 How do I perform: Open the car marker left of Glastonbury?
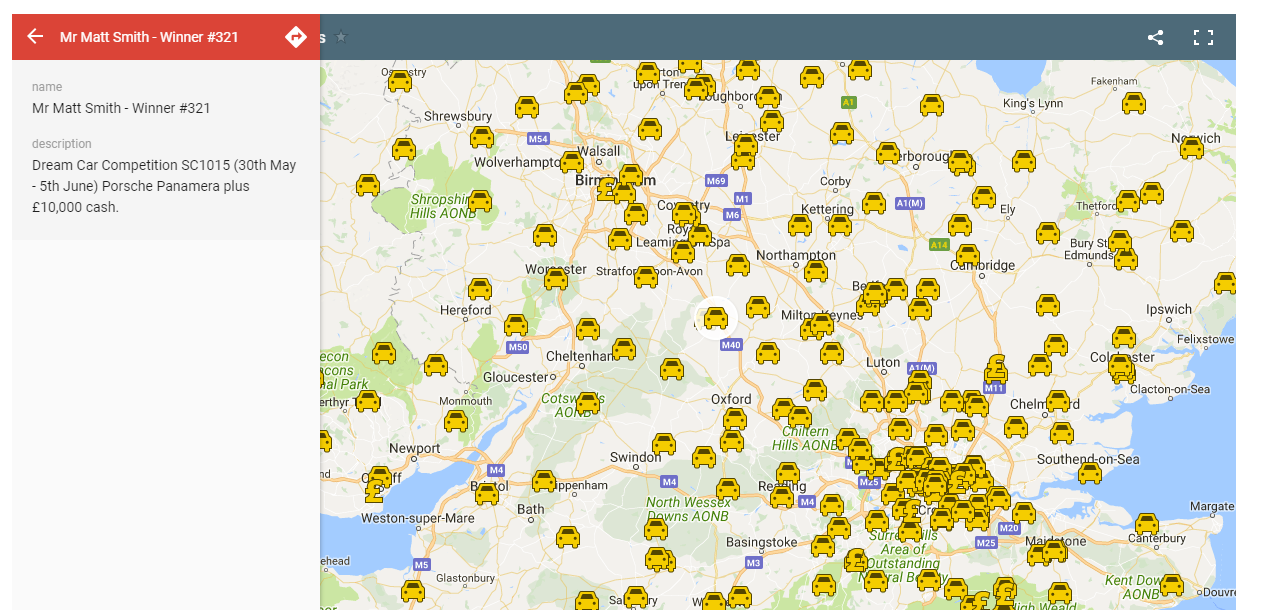(413, 591)
